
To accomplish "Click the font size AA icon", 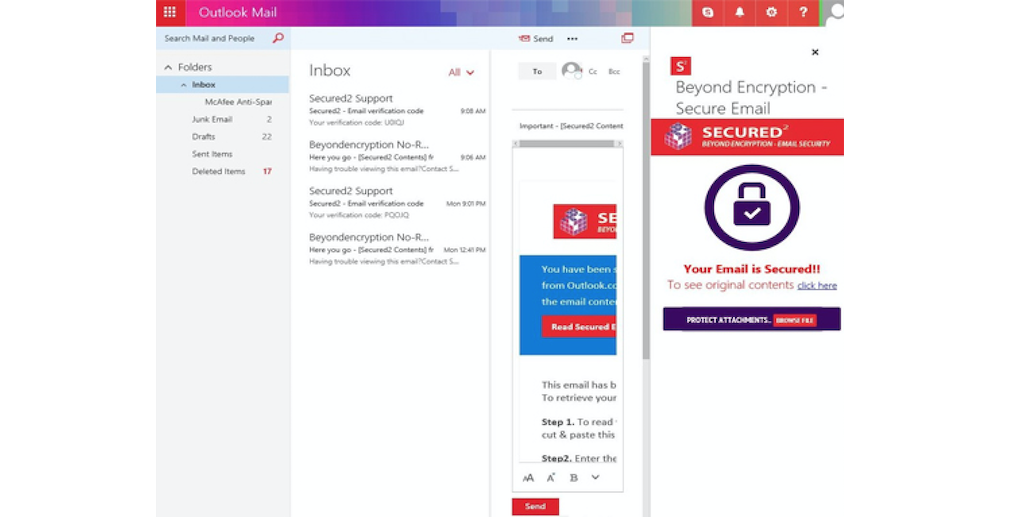I will (528, 478).
